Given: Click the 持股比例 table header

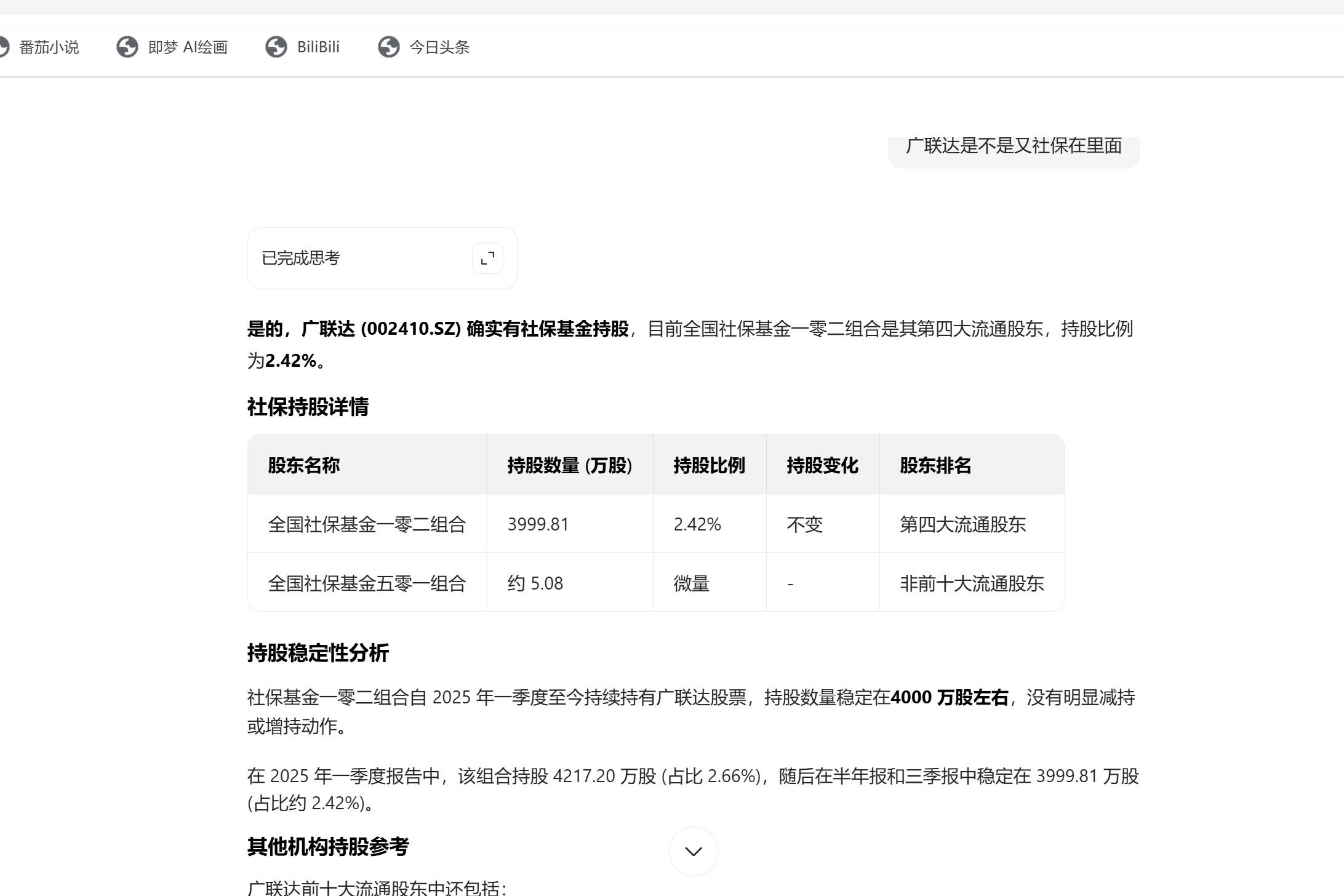Looking at the screenshot, I should 709,465.
